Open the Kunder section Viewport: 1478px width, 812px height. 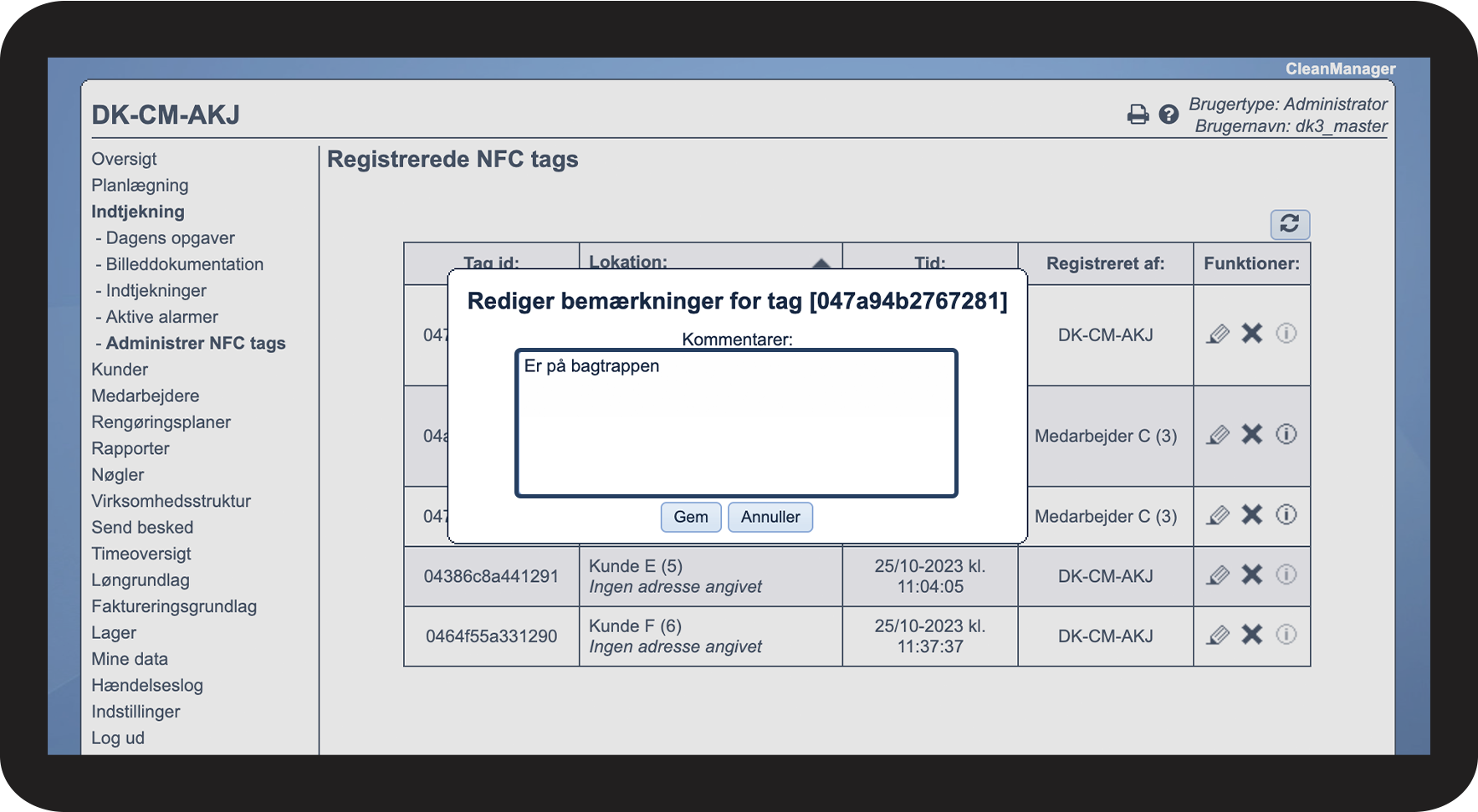tap(120, 370)
